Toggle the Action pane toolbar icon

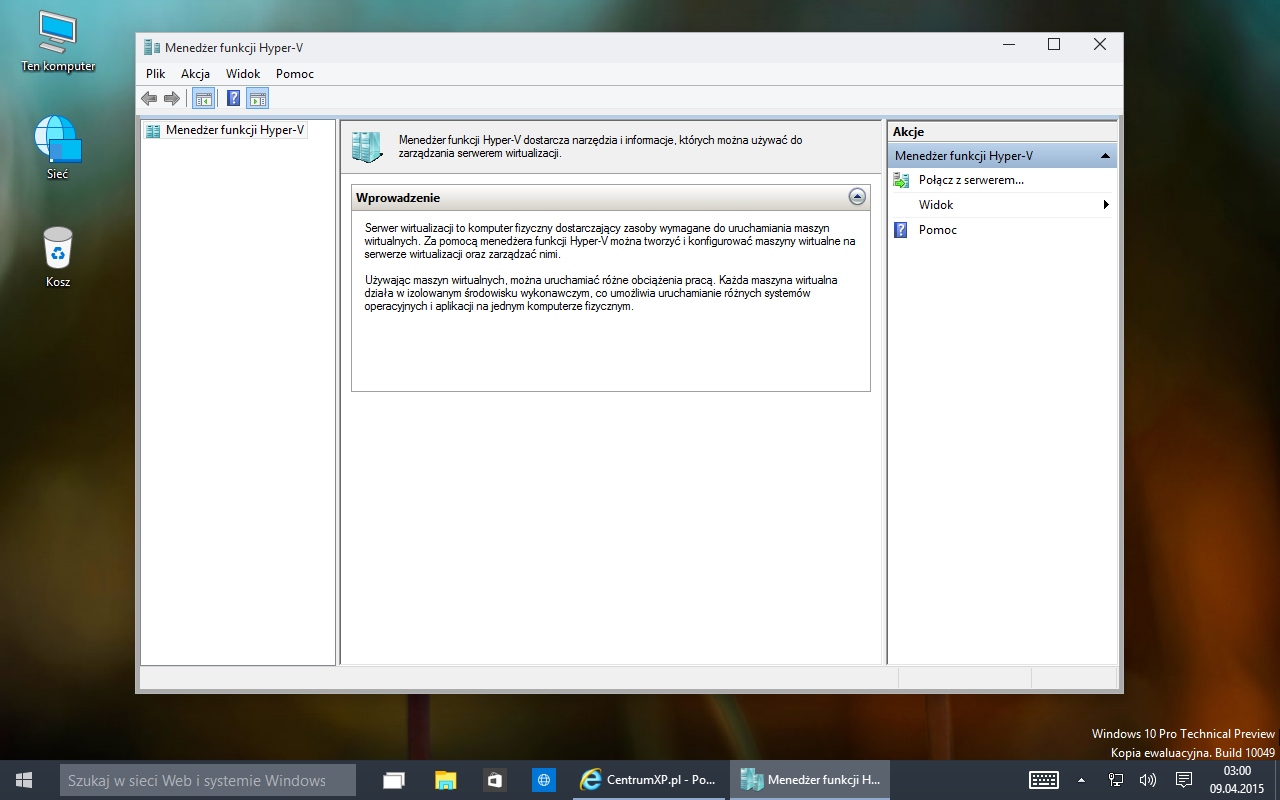pyautogui.click(x=258, y=98)
